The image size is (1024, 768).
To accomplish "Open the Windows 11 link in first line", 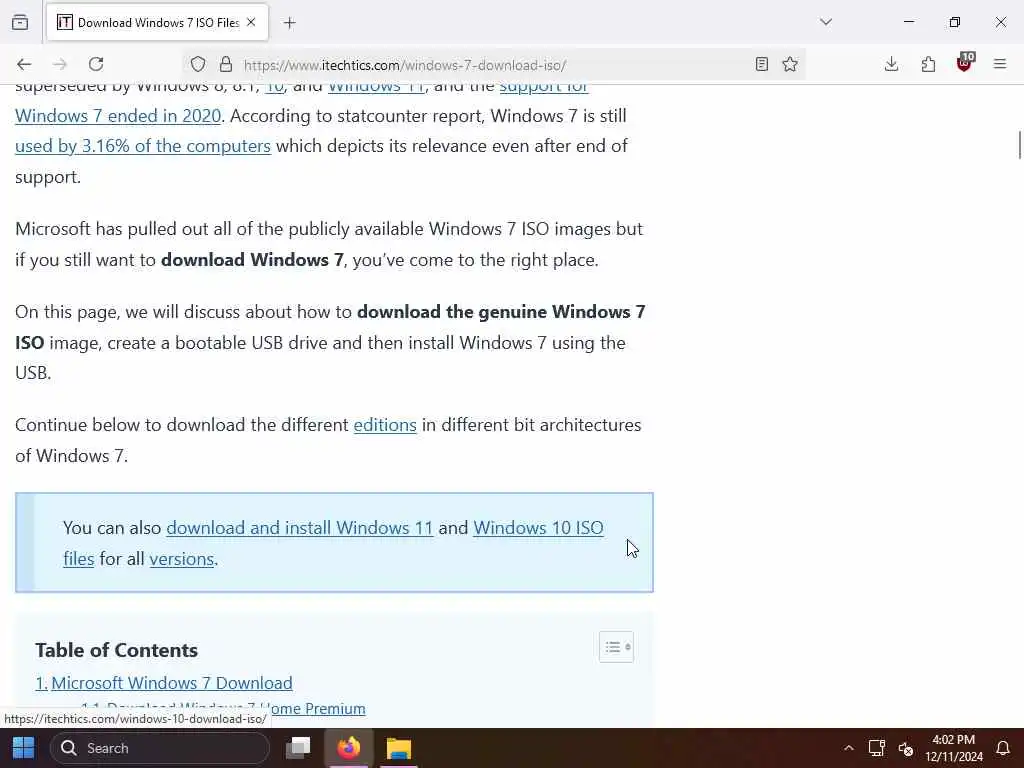I will pyautogui.click(x=376, y=88).
